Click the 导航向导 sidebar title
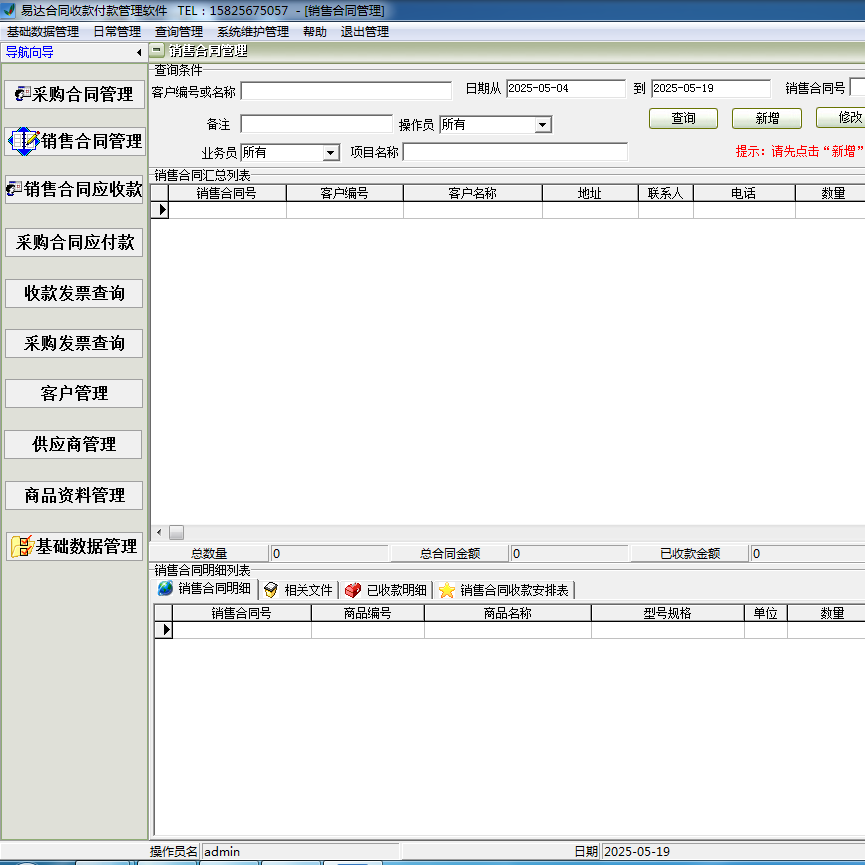 click(30, 52)
